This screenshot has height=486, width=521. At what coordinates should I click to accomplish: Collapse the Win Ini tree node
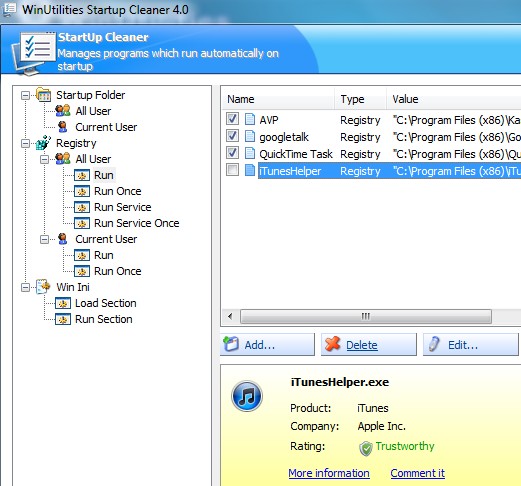[25, 288]
